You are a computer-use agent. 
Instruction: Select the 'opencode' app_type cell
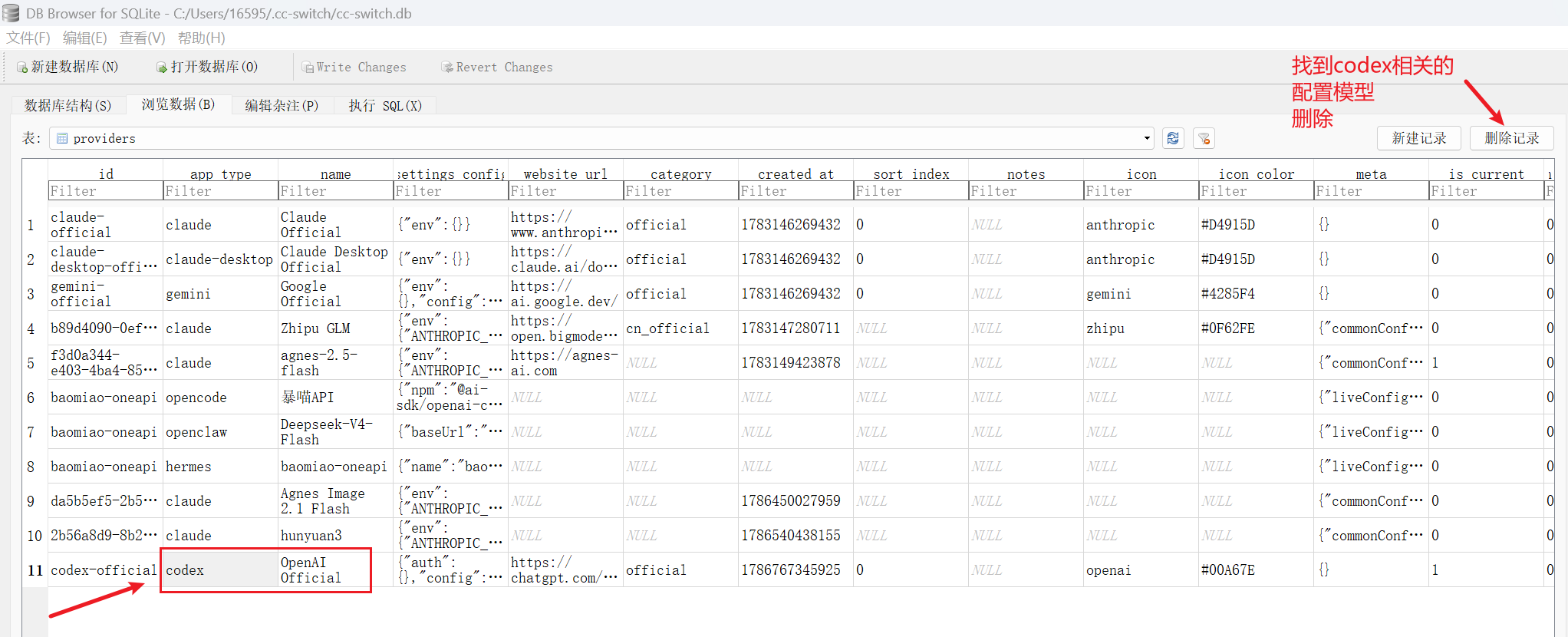pos(220,398)
